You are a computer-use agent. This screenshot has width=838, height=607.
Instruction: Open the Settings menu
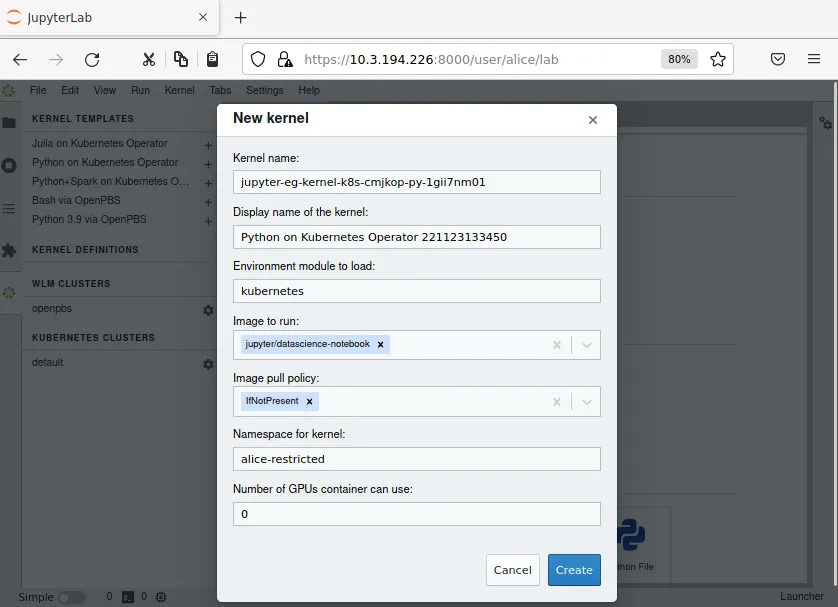(265, 90)
